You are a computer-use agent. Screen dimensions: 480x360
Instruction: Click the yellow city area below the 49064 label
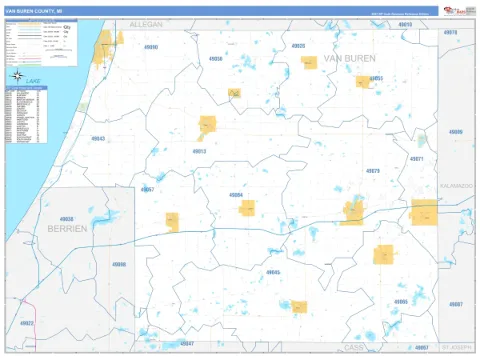pos(247,208)
